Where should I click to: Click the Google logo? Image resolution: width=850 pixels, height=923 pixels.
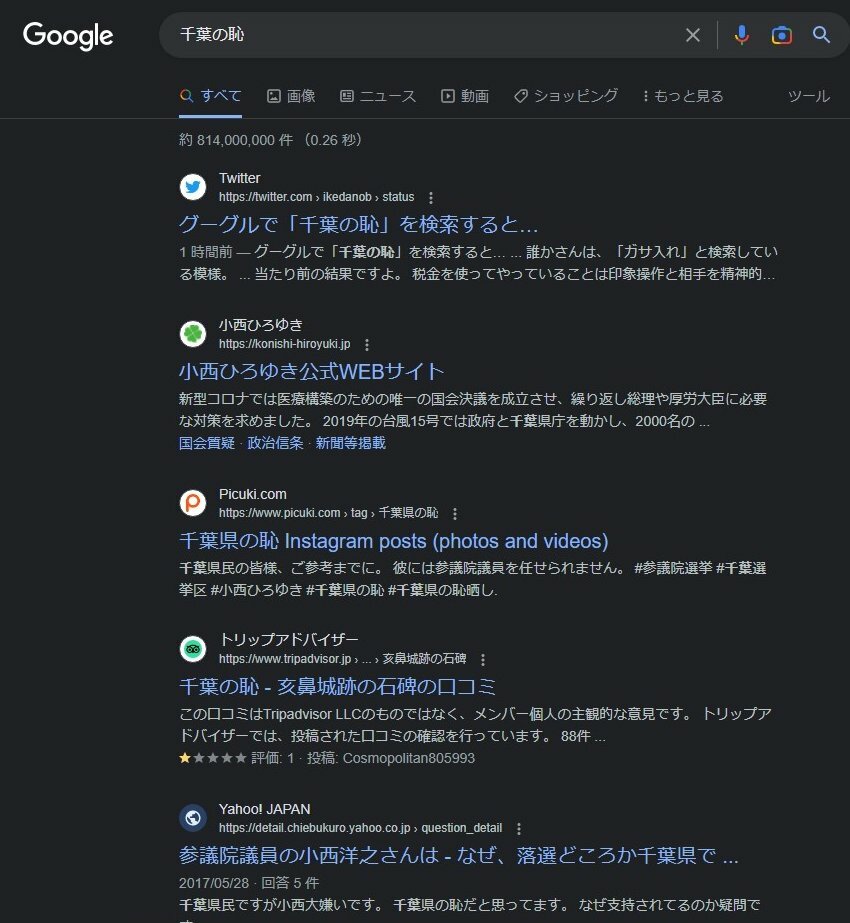coord(68,36)
